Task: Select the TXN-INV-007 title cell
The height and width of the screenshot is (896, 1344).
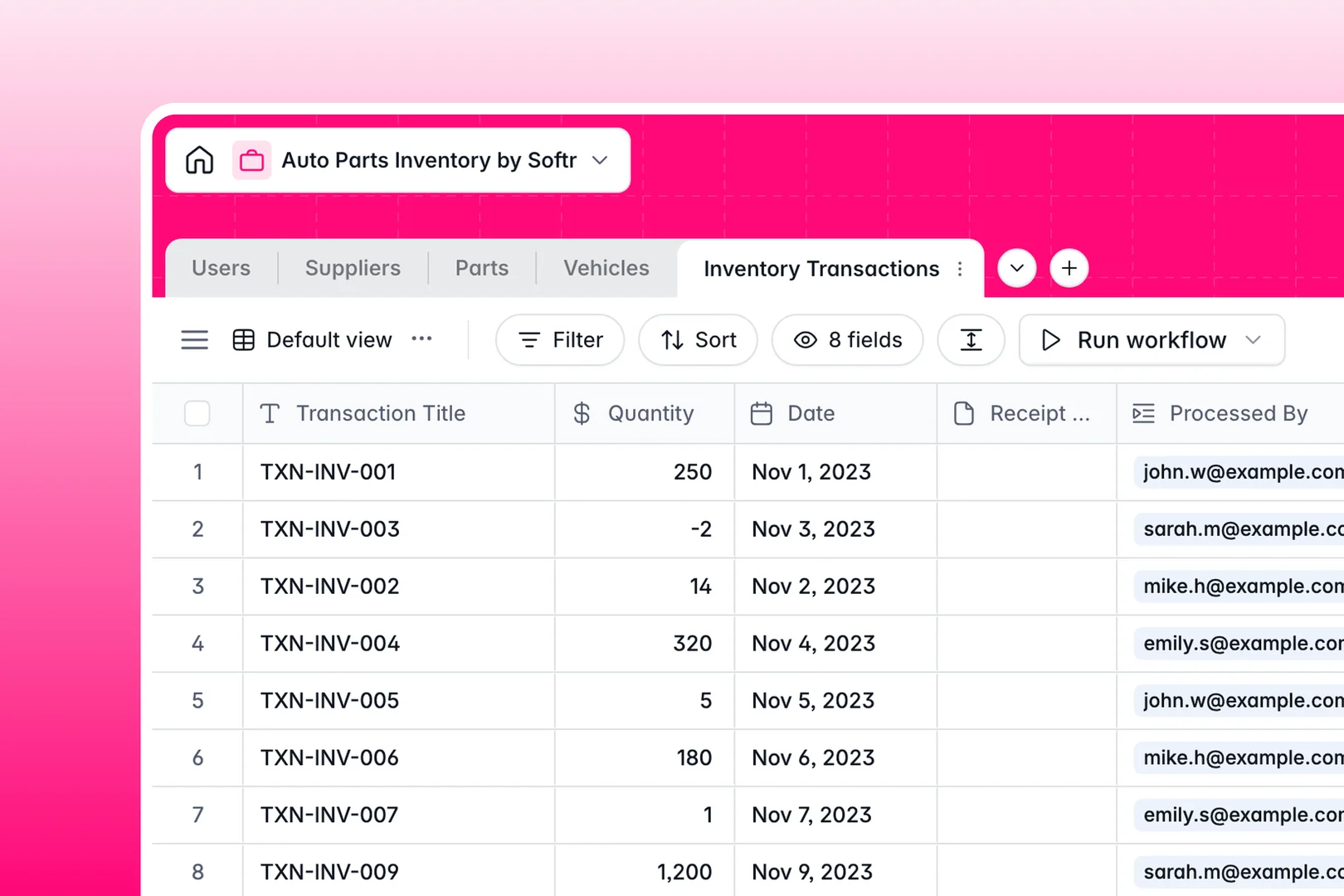Action: click(x=398, y=816)
